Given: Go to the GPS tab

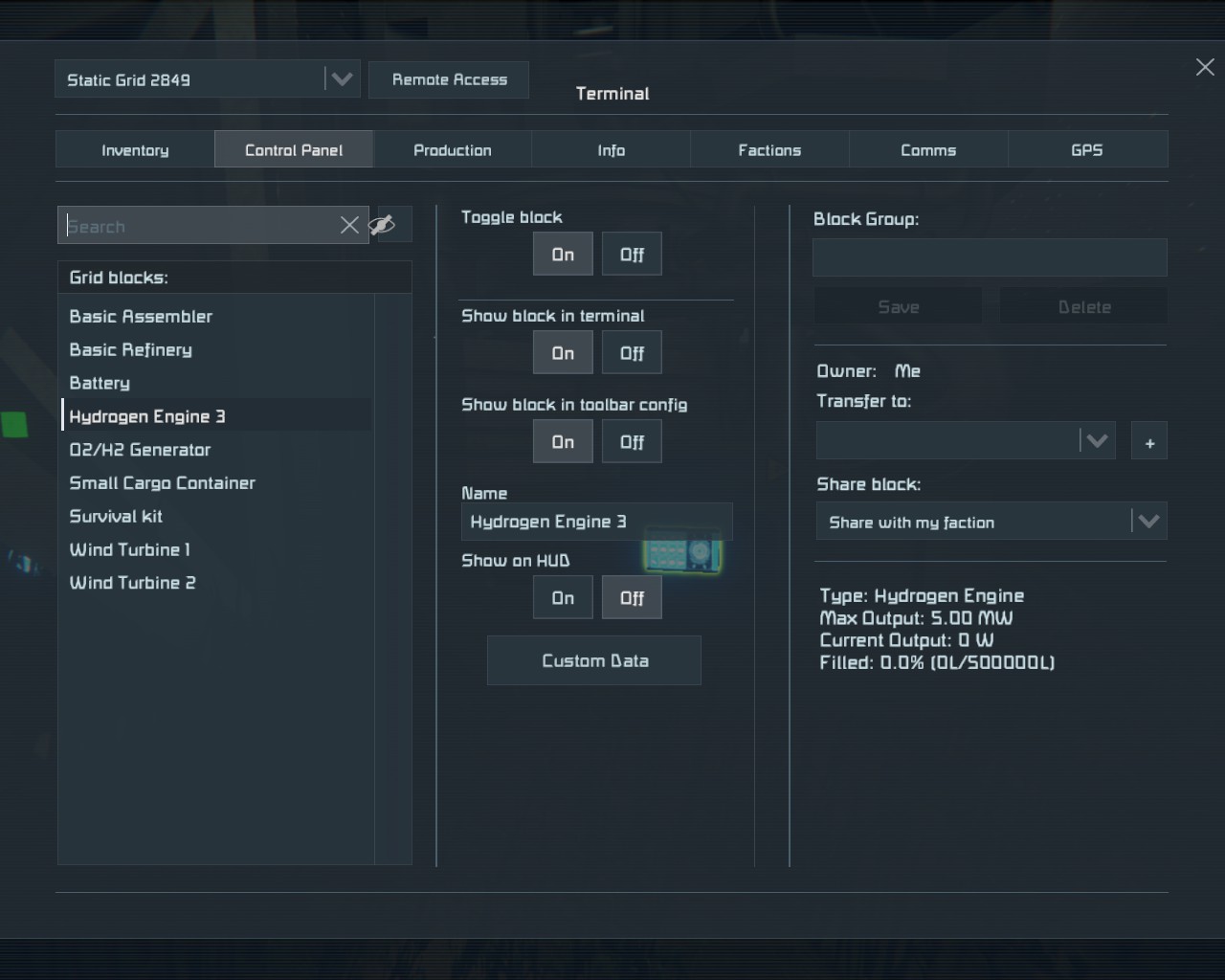Looking at the screenshot, I should pyautogui.click(x=1087, y=150).
